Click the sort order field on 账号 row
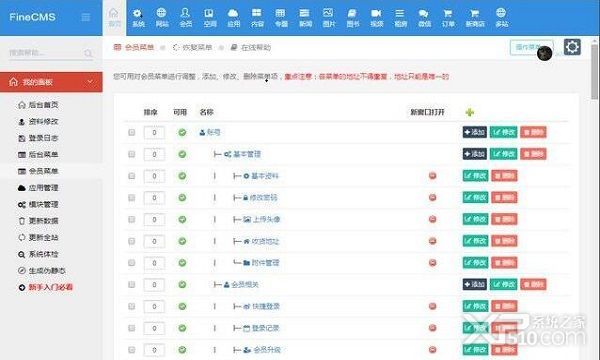The width and height of the screenshot is (600, 360). coord(154,132)
